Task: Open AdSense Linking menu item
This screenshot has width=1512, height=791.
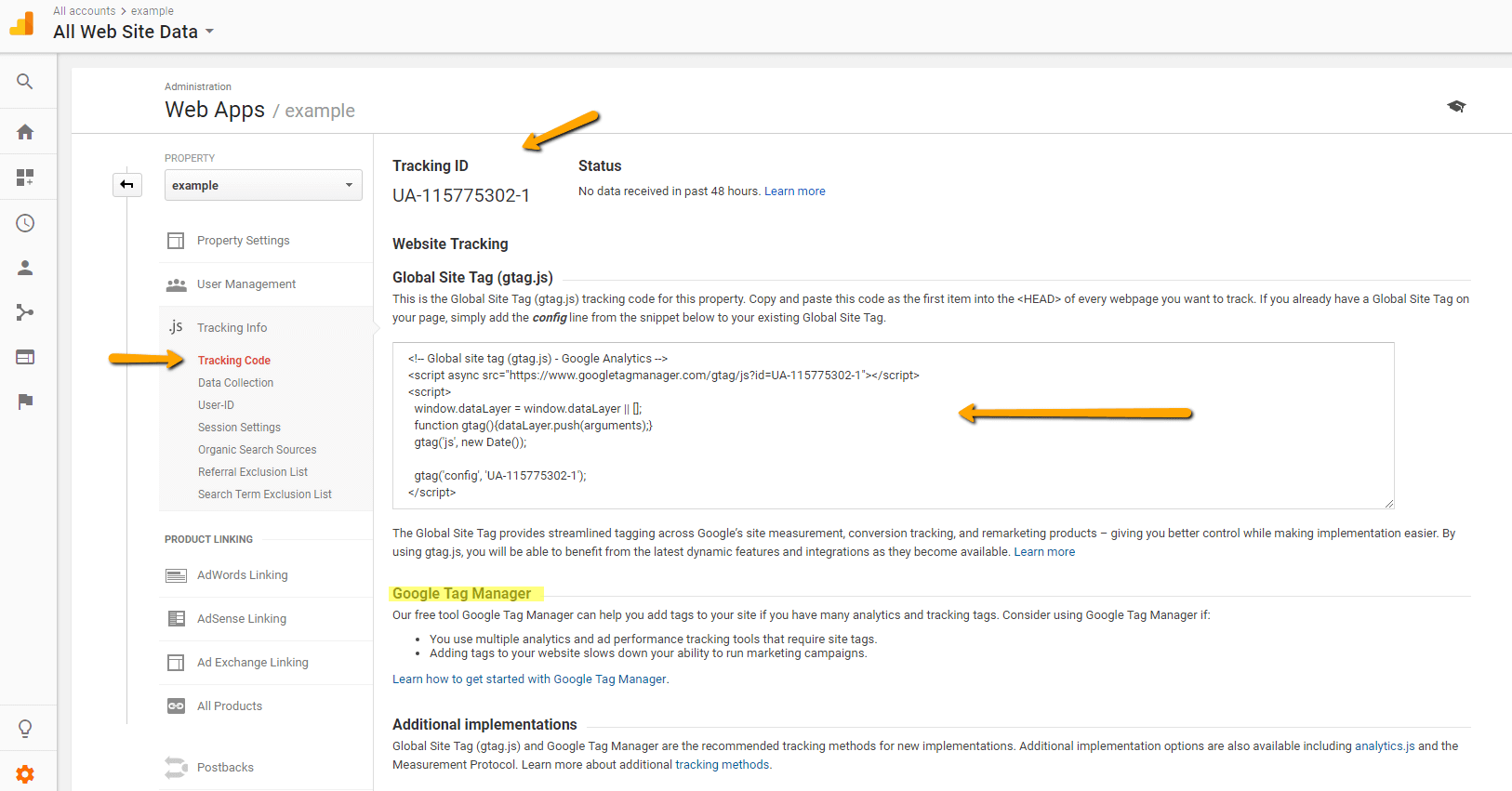Action: 242,619
